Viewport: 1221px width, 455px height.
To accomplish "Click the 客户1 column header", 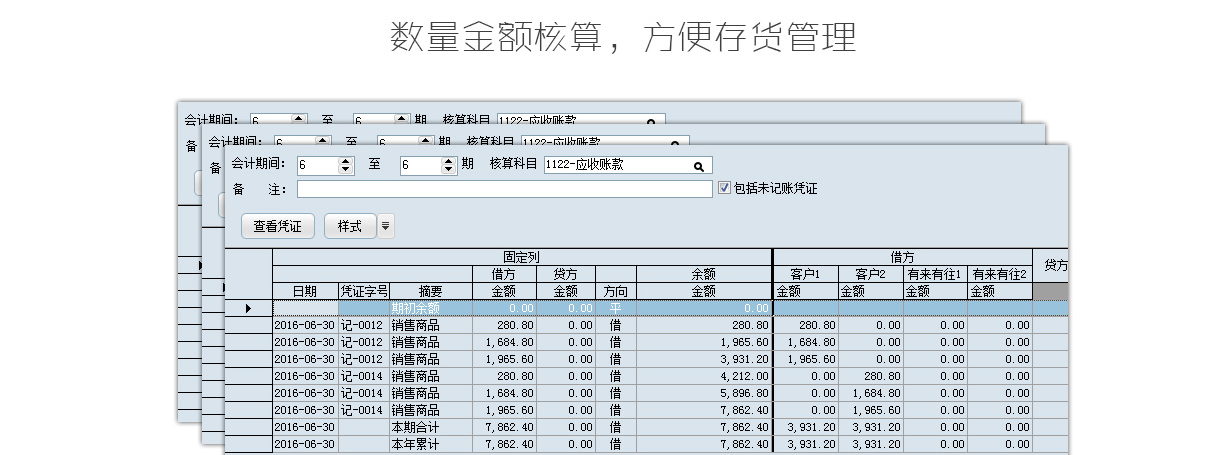I will point(806,274).
